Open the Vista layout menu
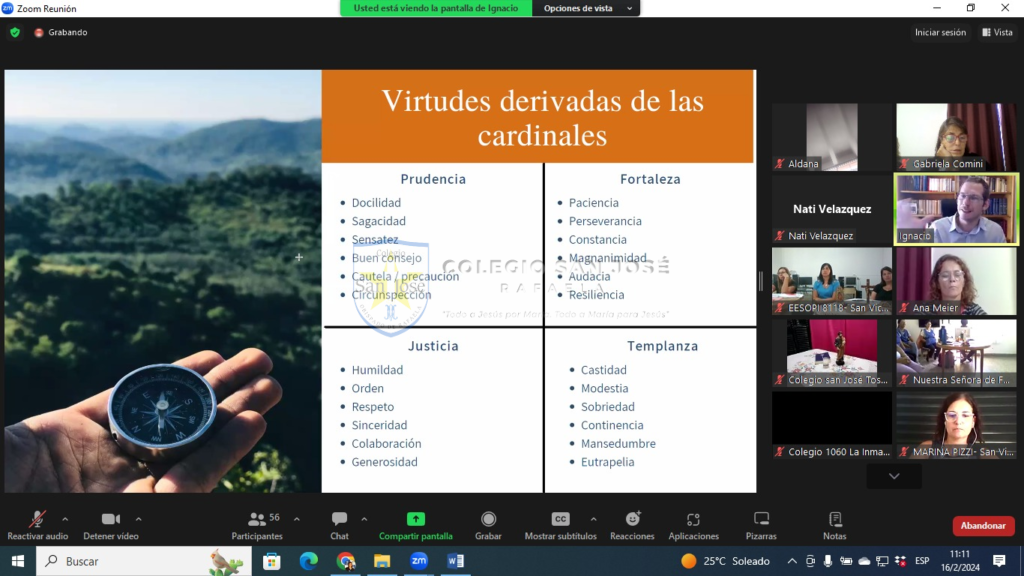Viewport: 1024px width, 576px height. click(x=997, y=32)
